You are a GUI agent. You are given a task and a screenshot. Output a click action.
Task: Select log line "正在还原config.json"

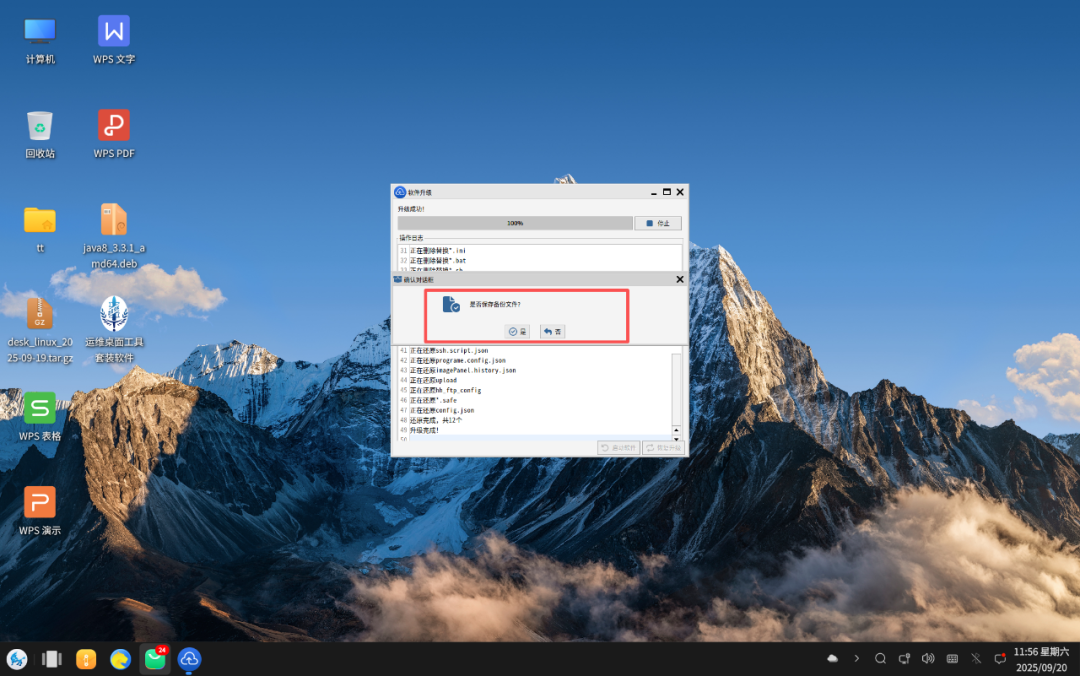point(442,410)
